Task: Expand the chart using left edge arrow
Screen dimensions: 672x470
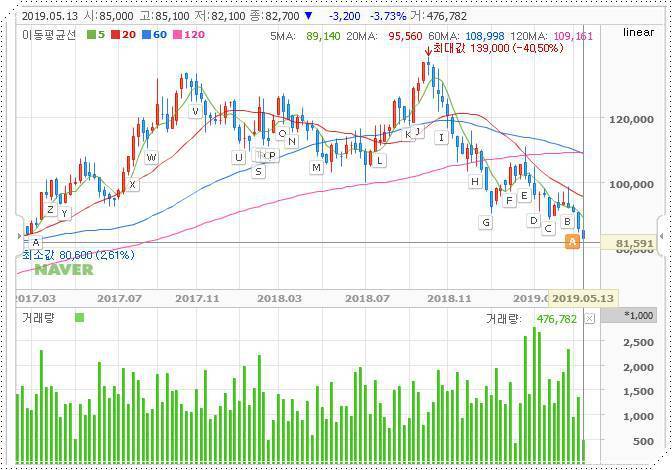Action: click(x=19, y=236)
